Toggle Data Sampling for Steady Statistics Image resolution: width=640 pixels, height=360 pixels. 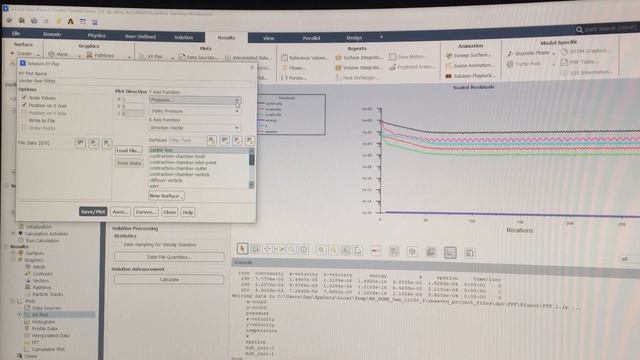click(x=119, y=244)
